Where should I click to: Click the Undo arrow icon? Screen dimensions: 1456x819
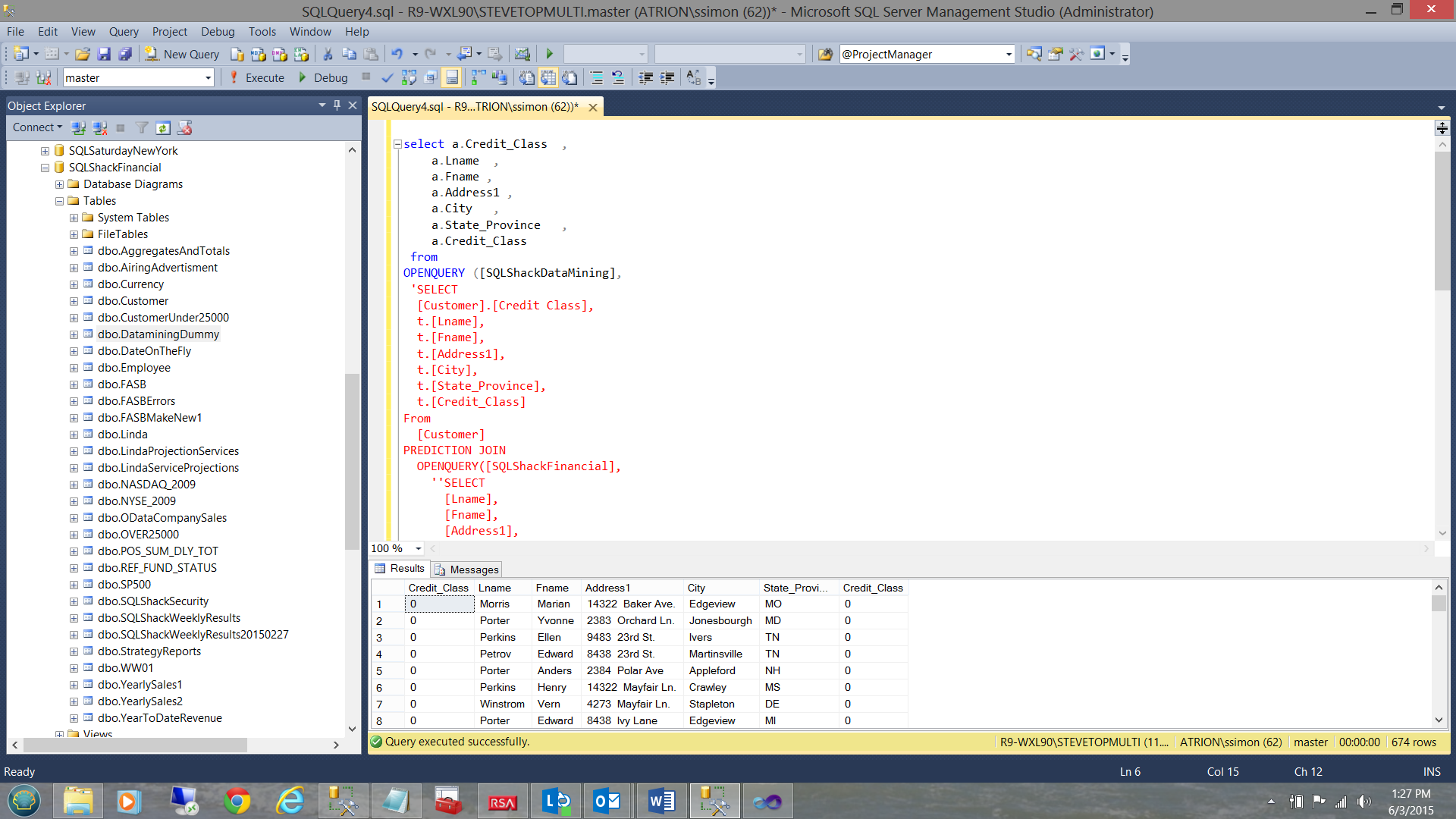(397, 54)
